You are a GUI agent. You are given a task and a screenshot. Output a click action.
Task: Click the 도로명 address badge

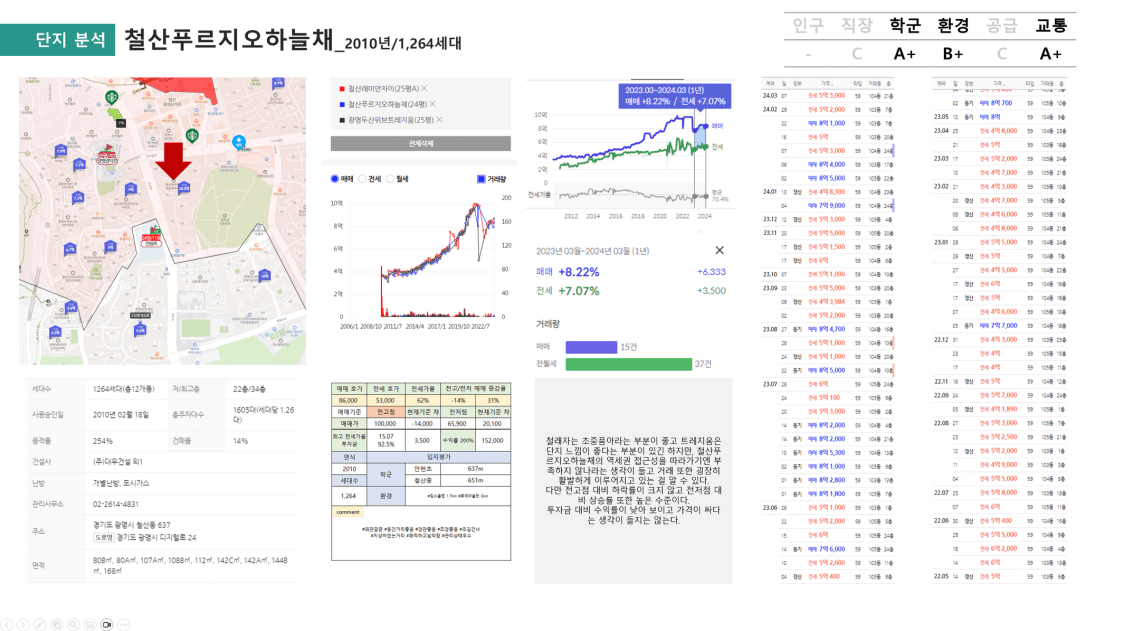pyautogui.click(x=104, y=537)
